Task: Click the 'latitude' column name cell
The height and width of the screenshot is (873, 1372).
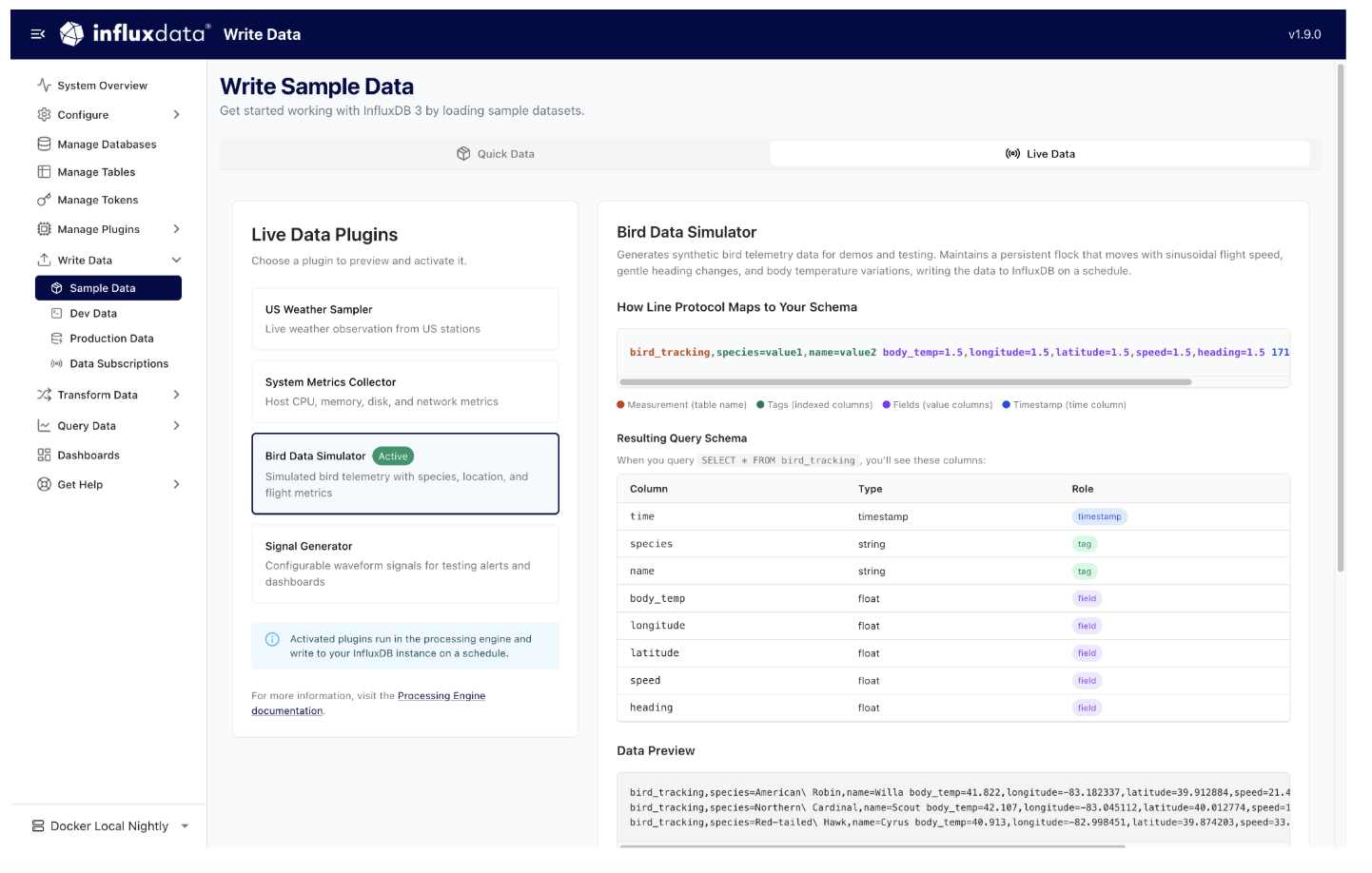Action: (x=655, y=653)
